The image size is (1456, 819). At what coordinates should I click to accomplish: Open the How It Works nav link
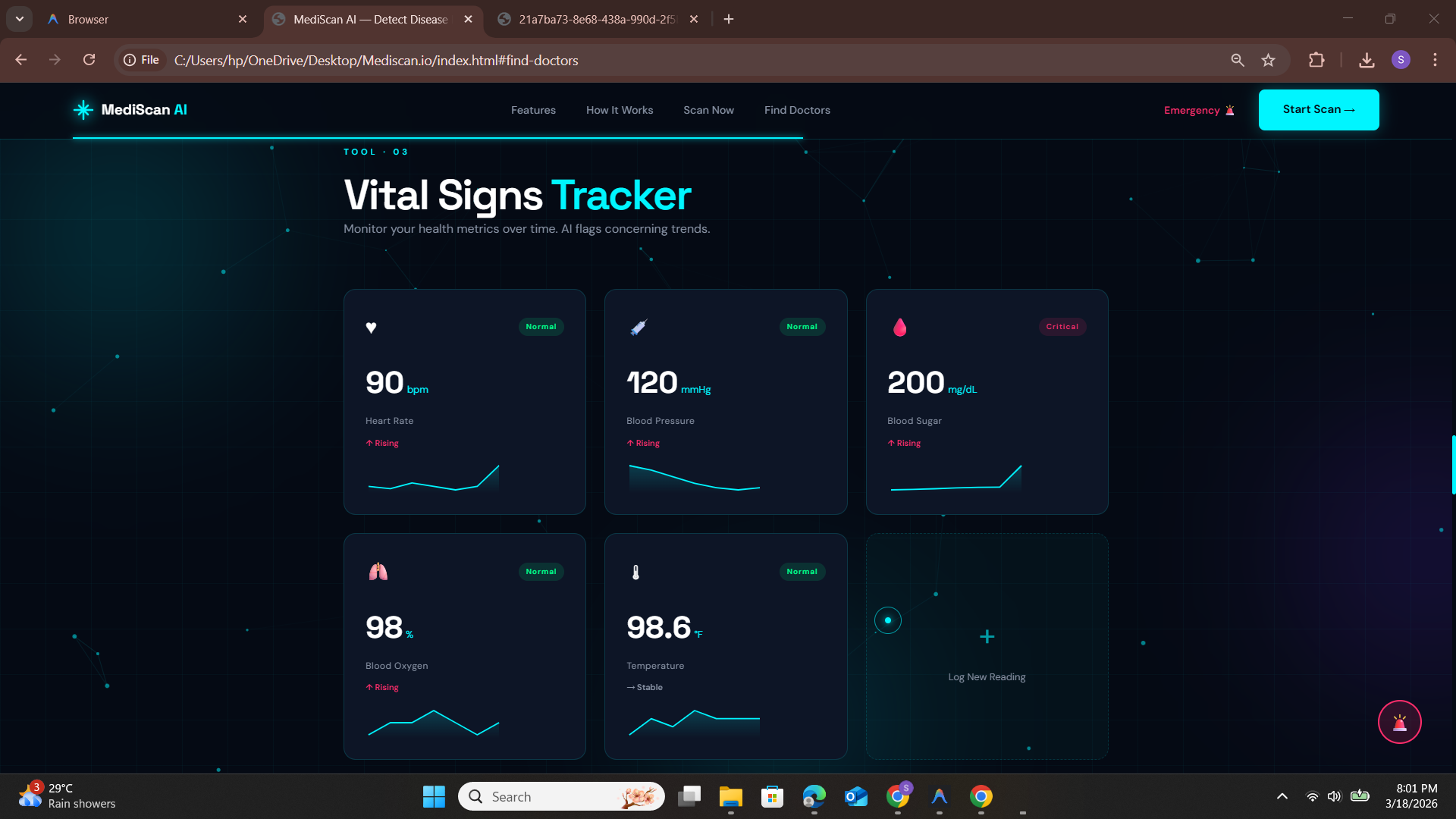[x=619, y=110]
